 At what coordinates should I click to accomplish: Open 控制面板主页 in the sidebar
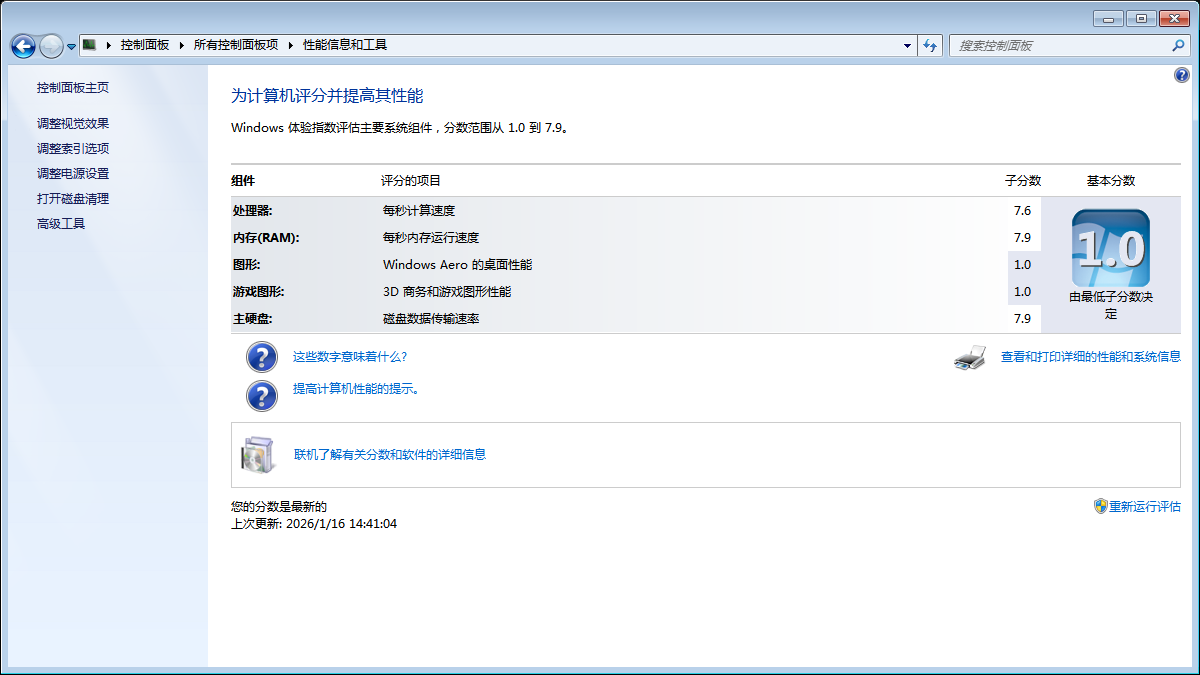point(73,88)
